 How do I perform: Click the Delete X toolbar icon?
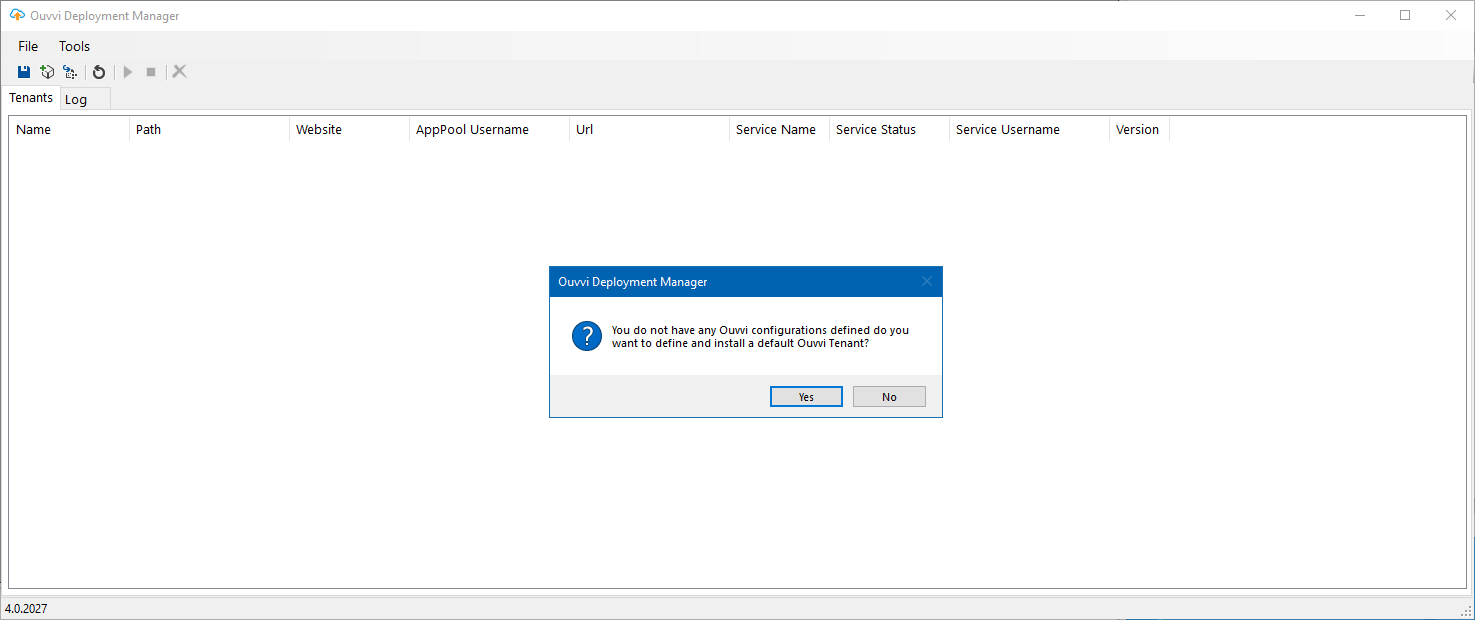tap(180, 71)
